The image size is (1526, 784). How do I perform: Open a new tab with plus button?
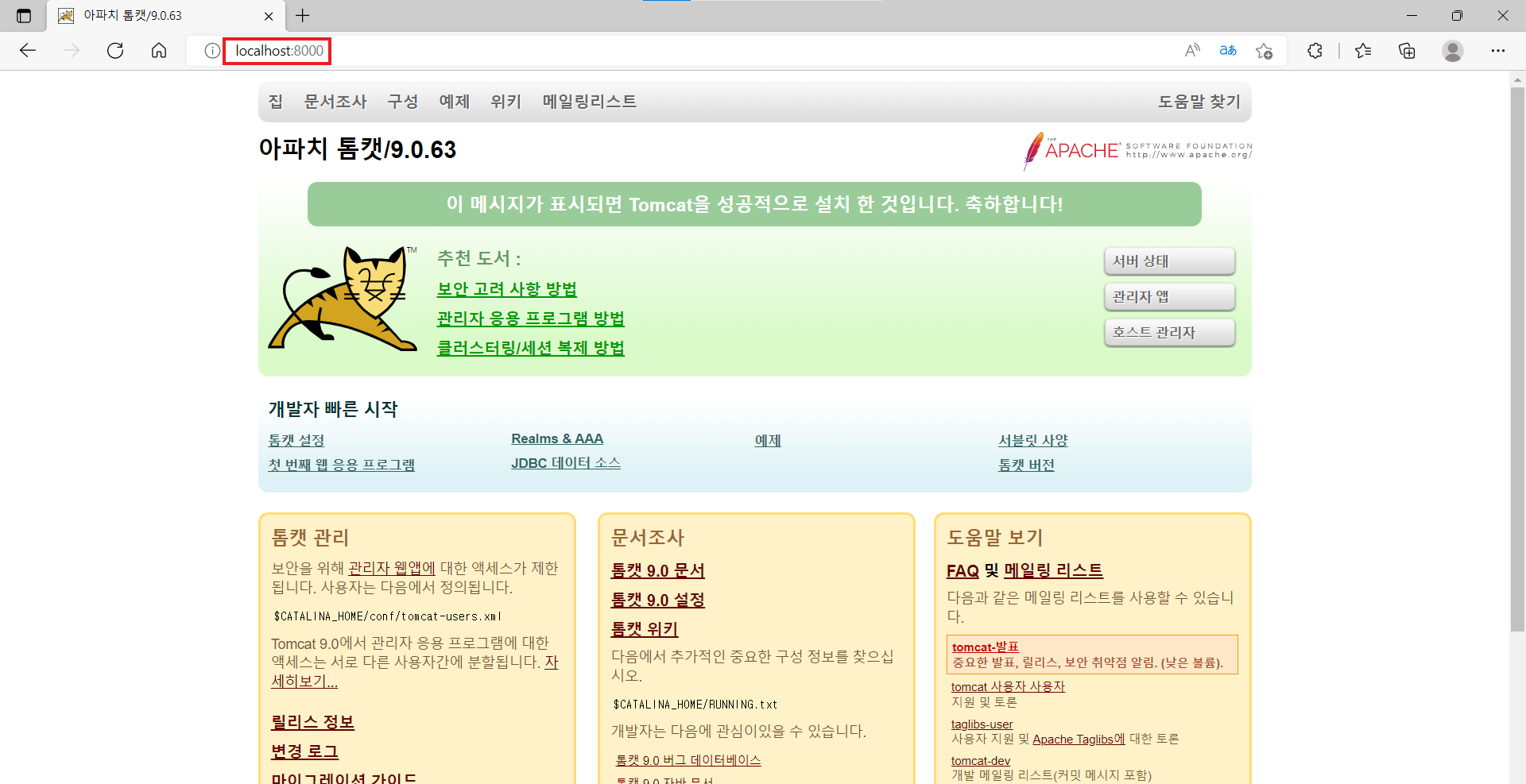point(303,16)
